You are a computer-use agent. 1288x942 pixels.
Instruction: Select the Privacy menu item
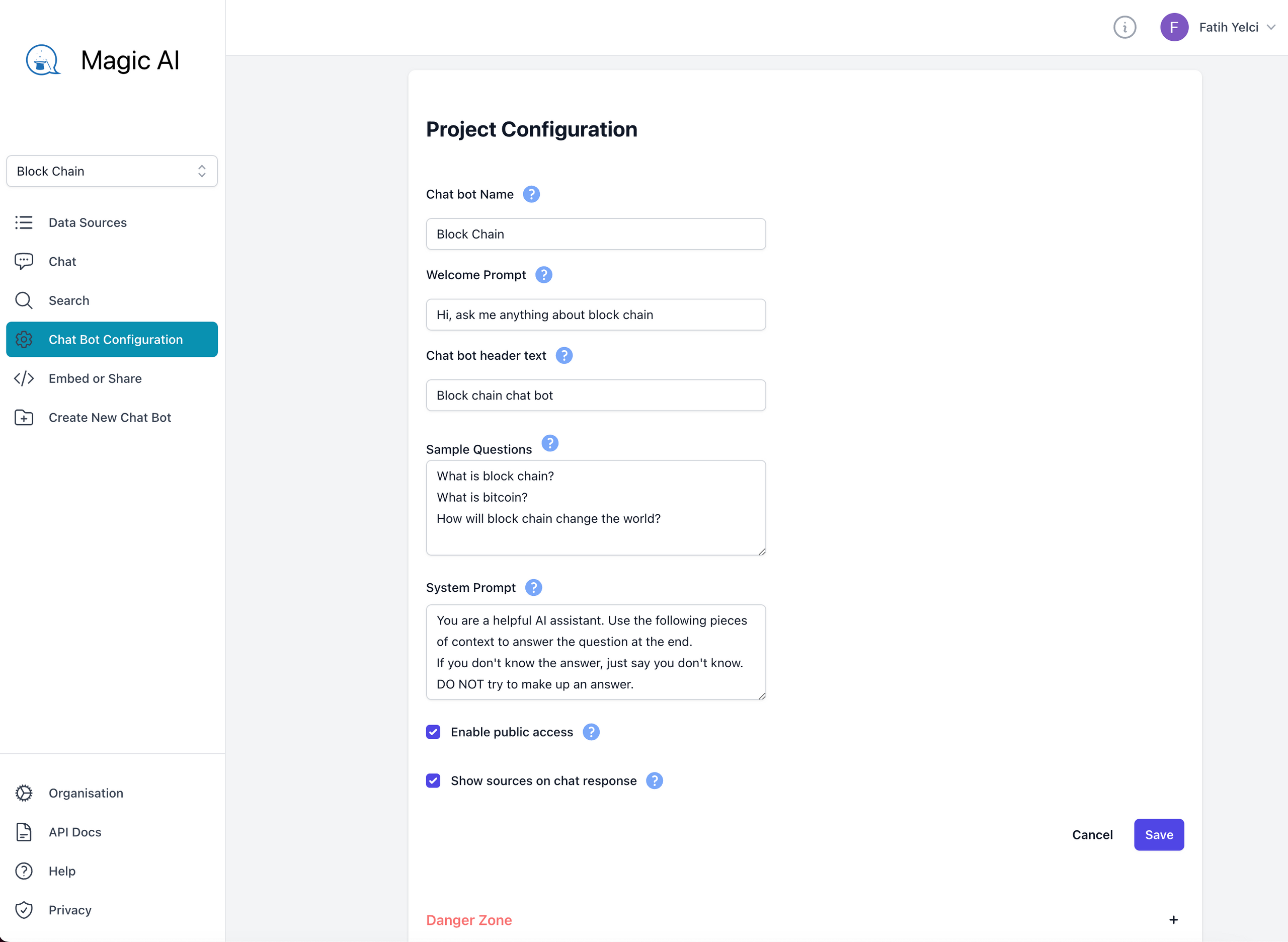point(70,910)
